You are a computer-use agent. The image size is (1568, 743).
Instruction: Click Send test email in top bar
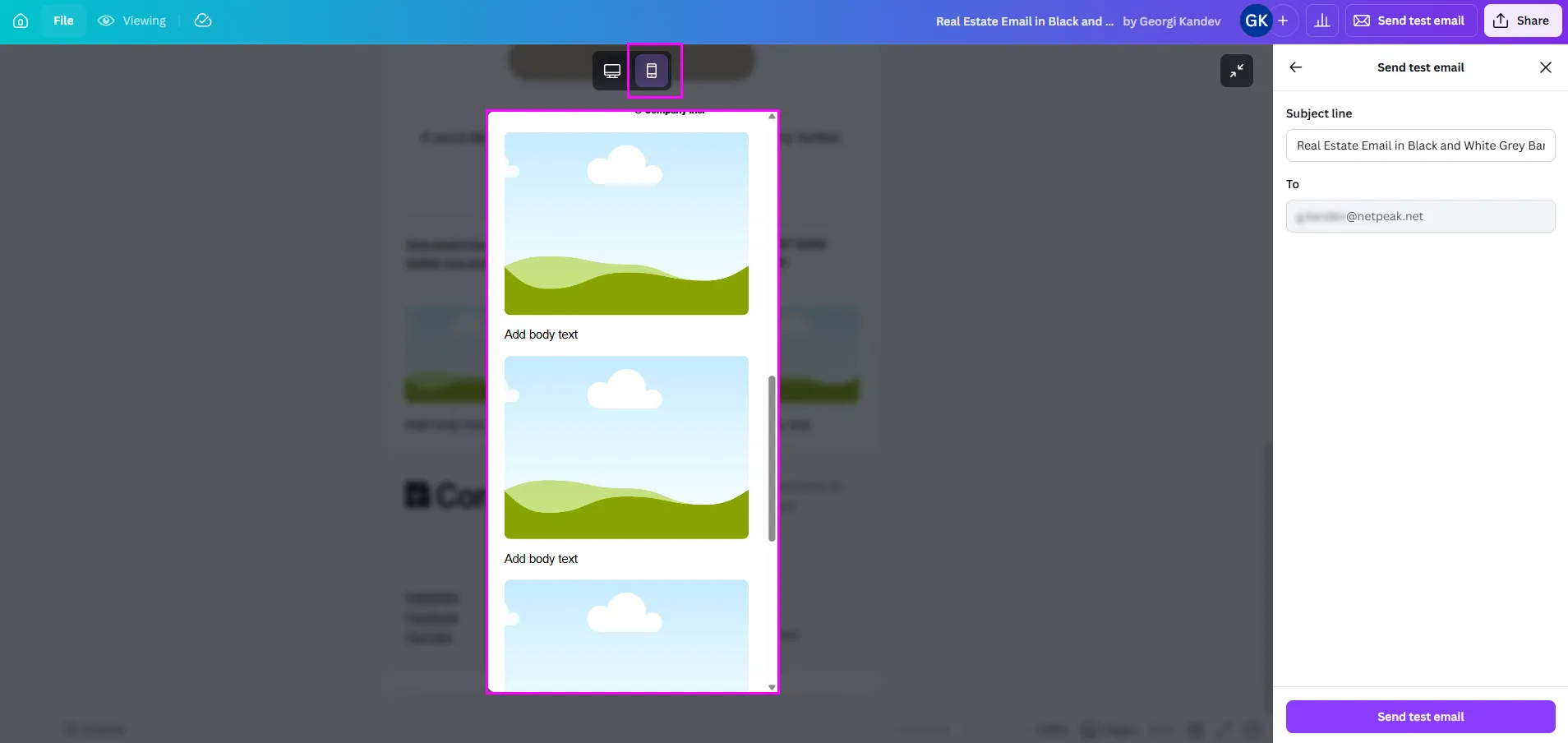[x=1410, y=21]
